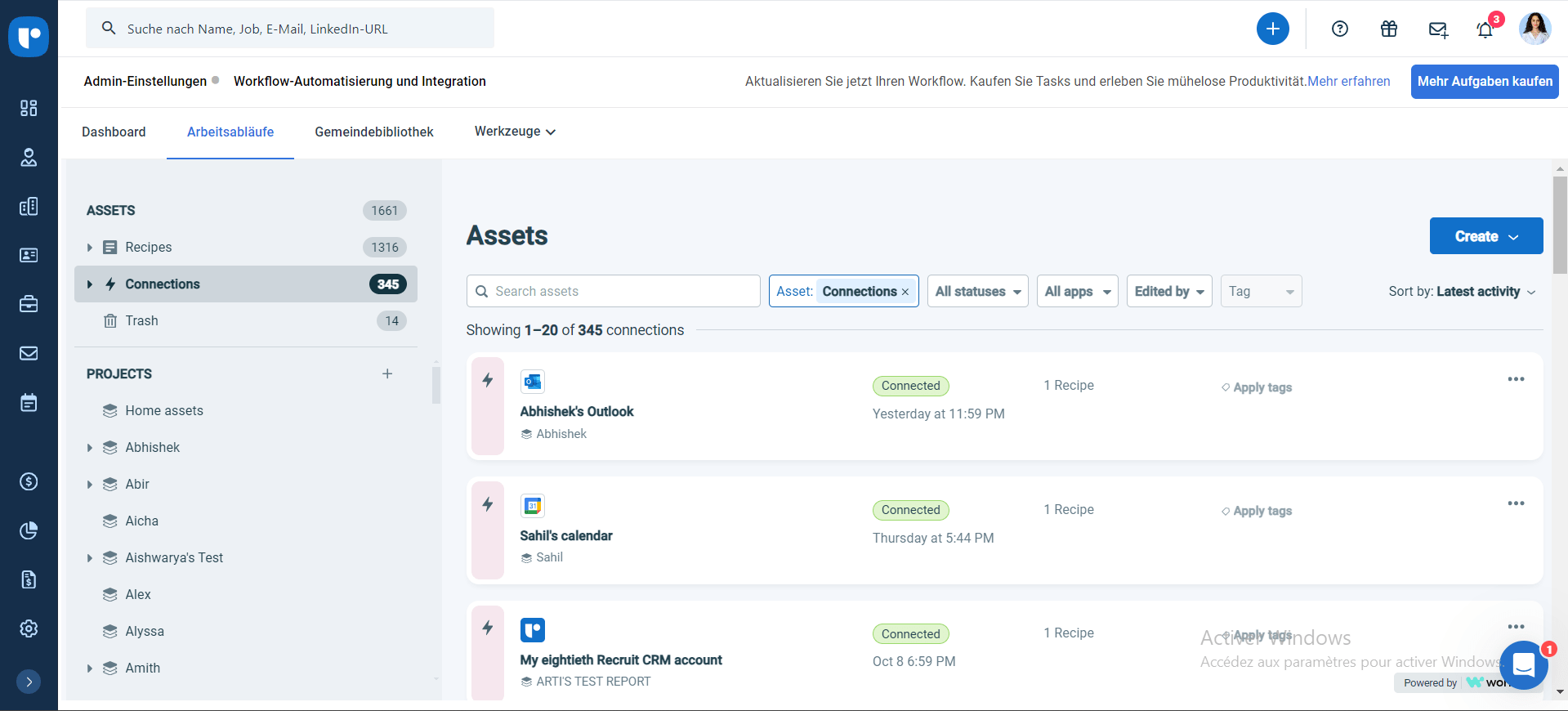Open the Edited by filter dropdown
The width and height of the screenshot is (1568, 711).
coord(1169,291)
